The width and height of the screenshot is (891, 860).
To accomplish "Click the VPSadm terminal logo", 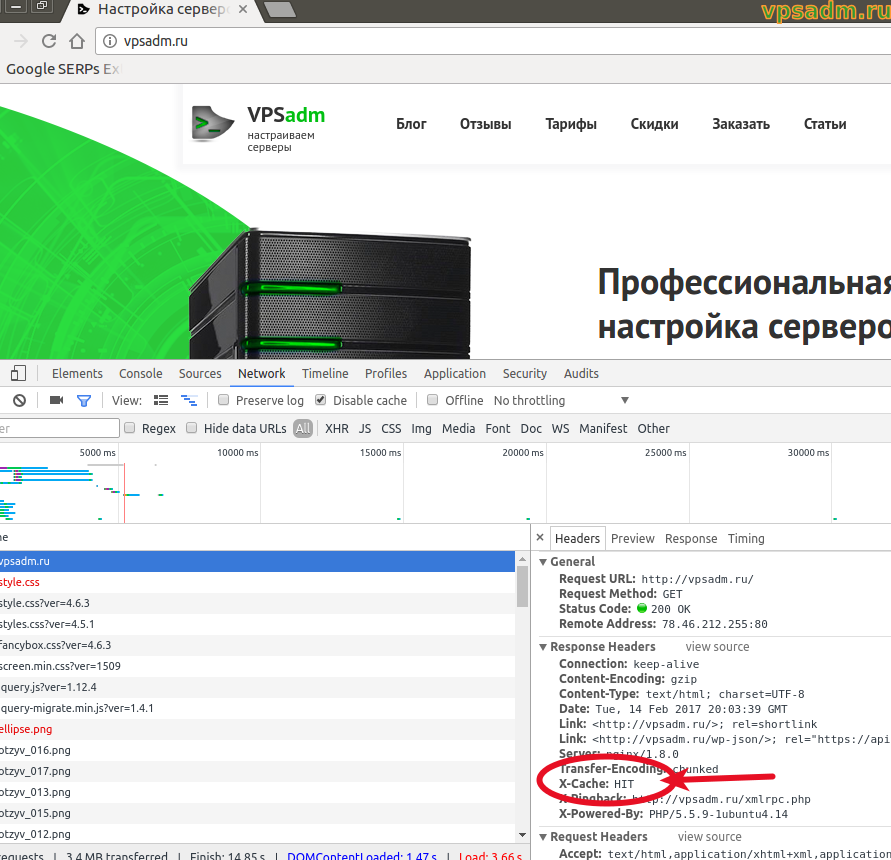I will pyautogui.click(x=212, y=123).
